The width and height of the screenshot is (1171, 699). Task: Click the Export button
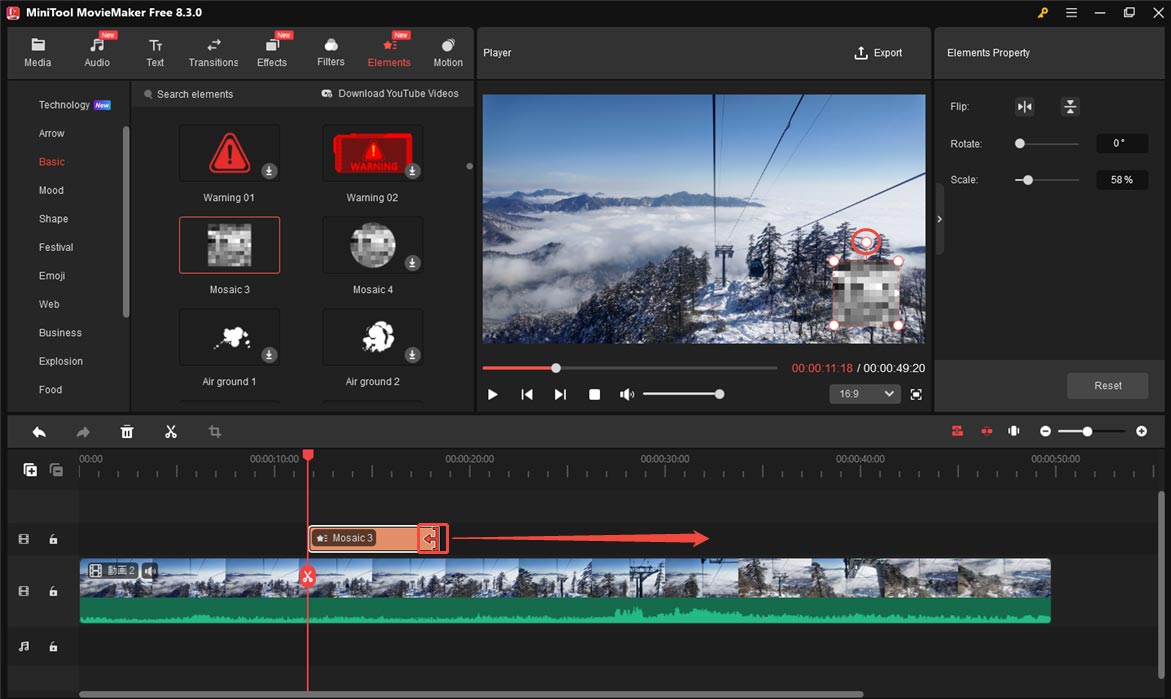(x=878, y=53)
